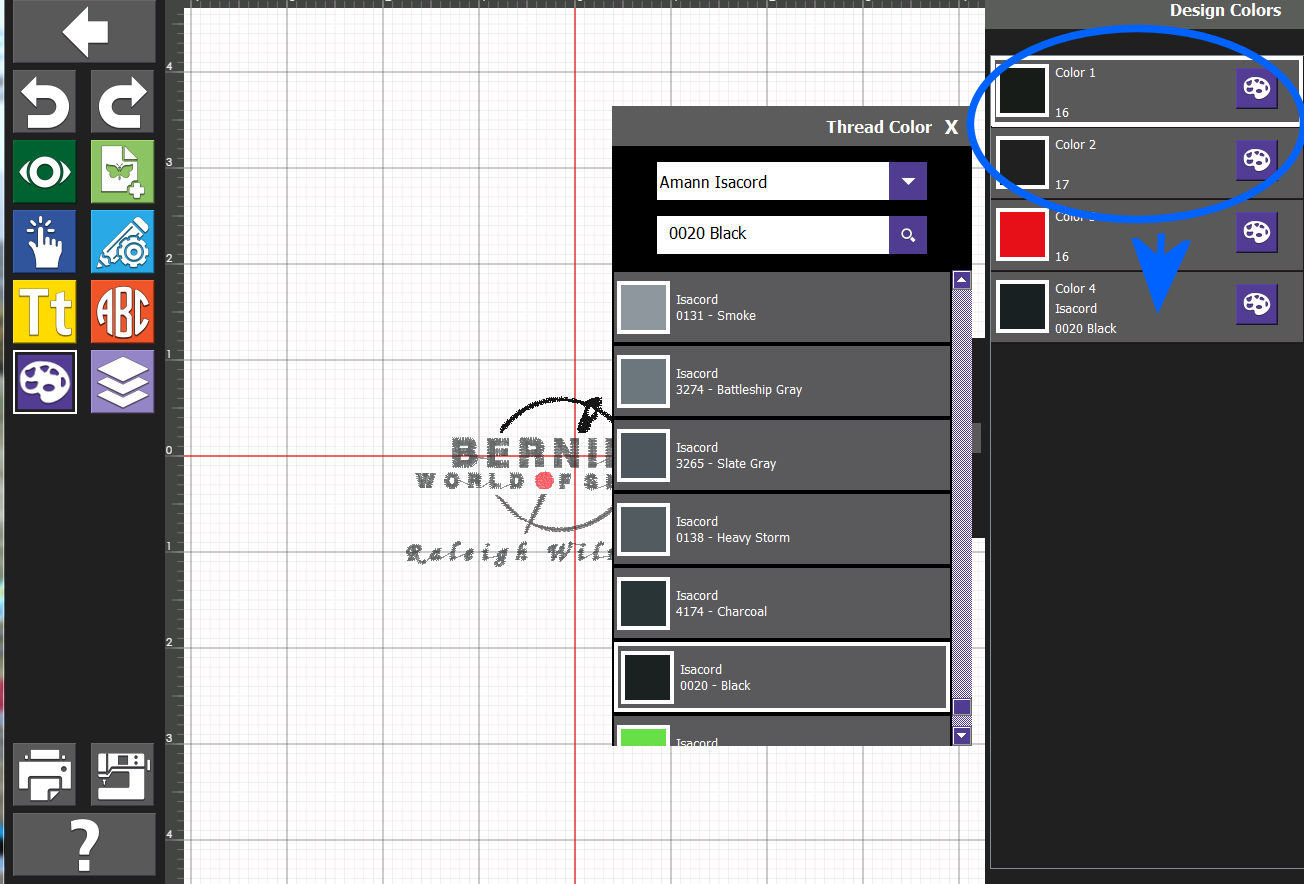Click the thread list scrollbar thumb
Screen dimensions: 1304x884
[x=962, y=707]
